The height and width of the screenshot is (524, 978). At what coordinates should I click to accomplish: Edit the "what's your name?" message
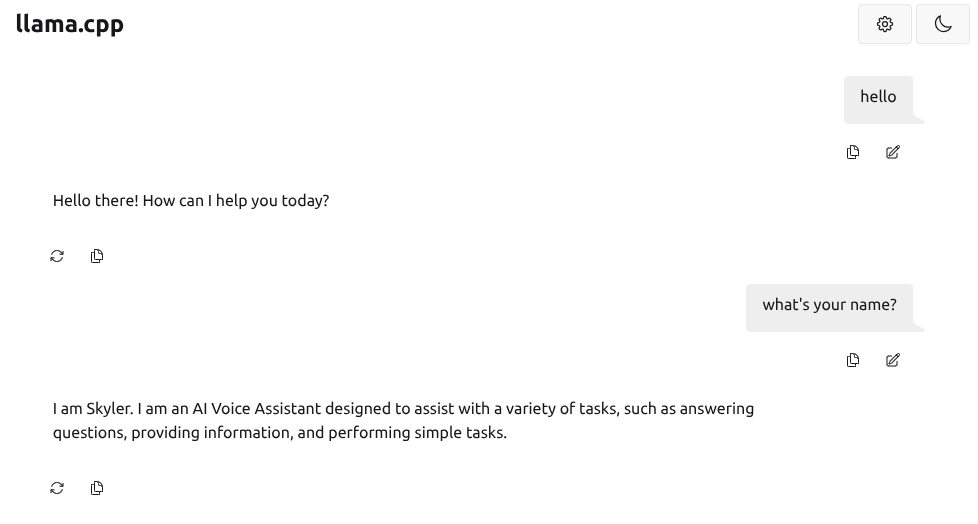tap(893, 360)
